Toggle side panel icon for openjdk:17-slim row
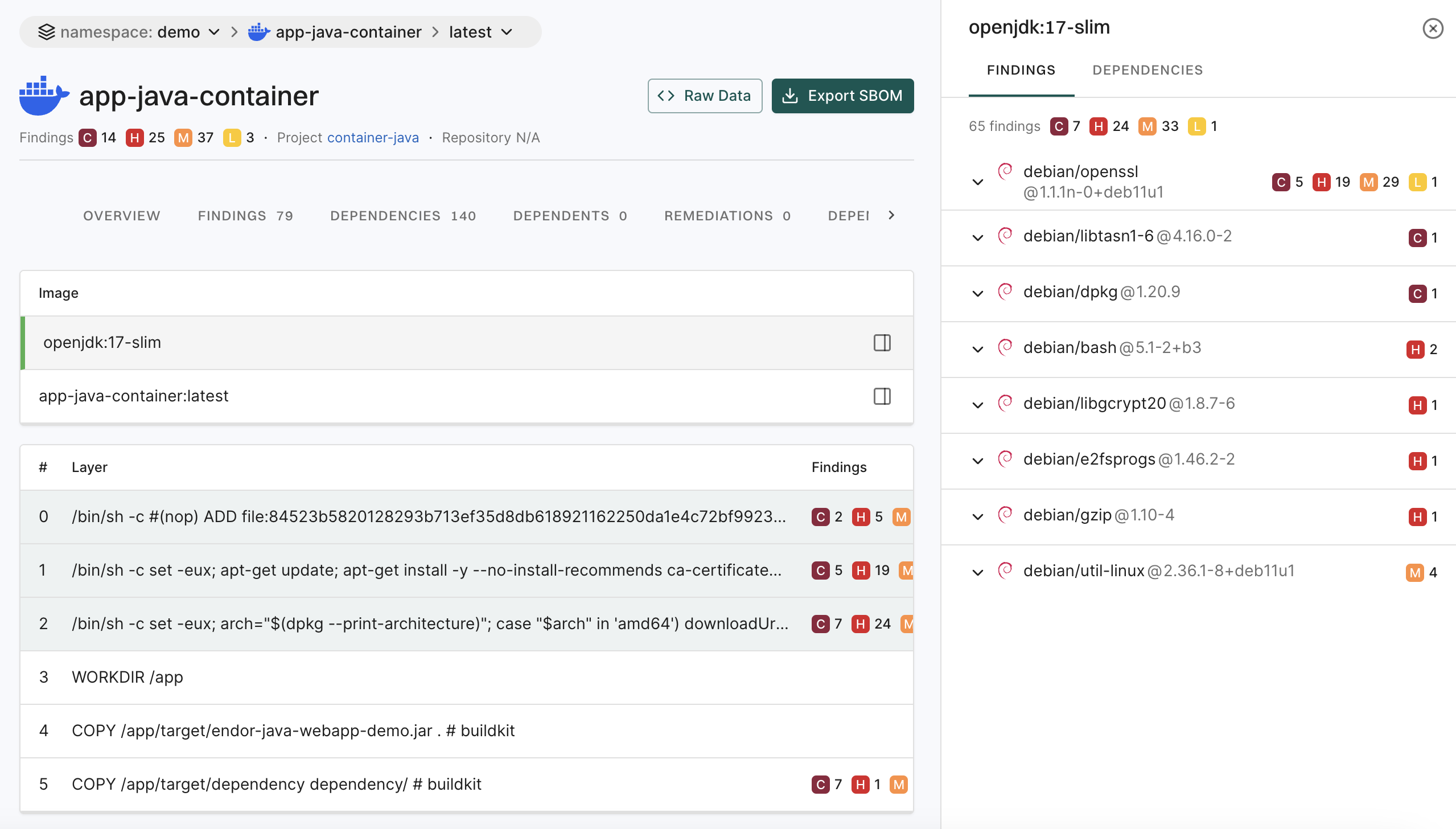This screenshot has width=1456, height=829. tap(882, 343)
